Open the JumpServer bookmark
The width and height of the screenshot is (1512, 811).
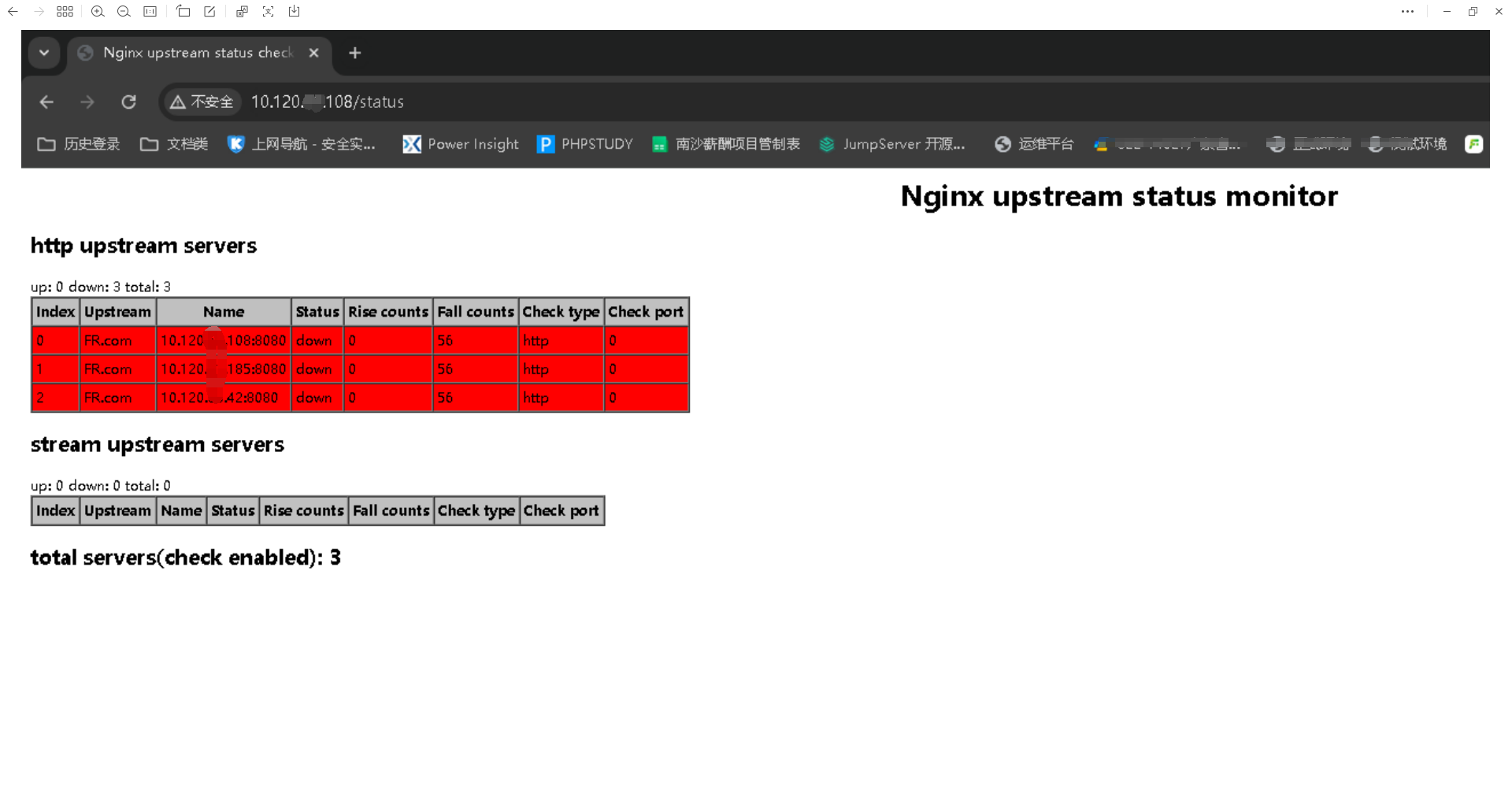tap(891, 144)
